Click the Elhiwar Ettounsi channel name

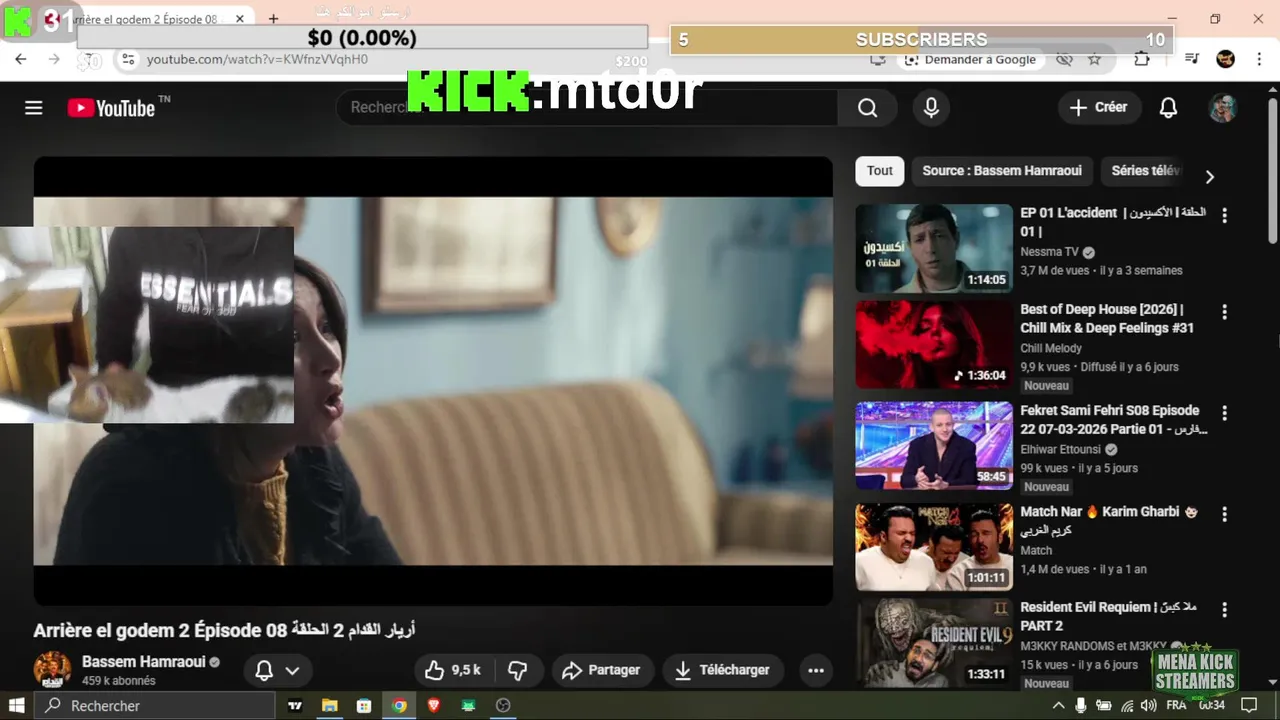pyautogui.click(x=1060, y=450)
